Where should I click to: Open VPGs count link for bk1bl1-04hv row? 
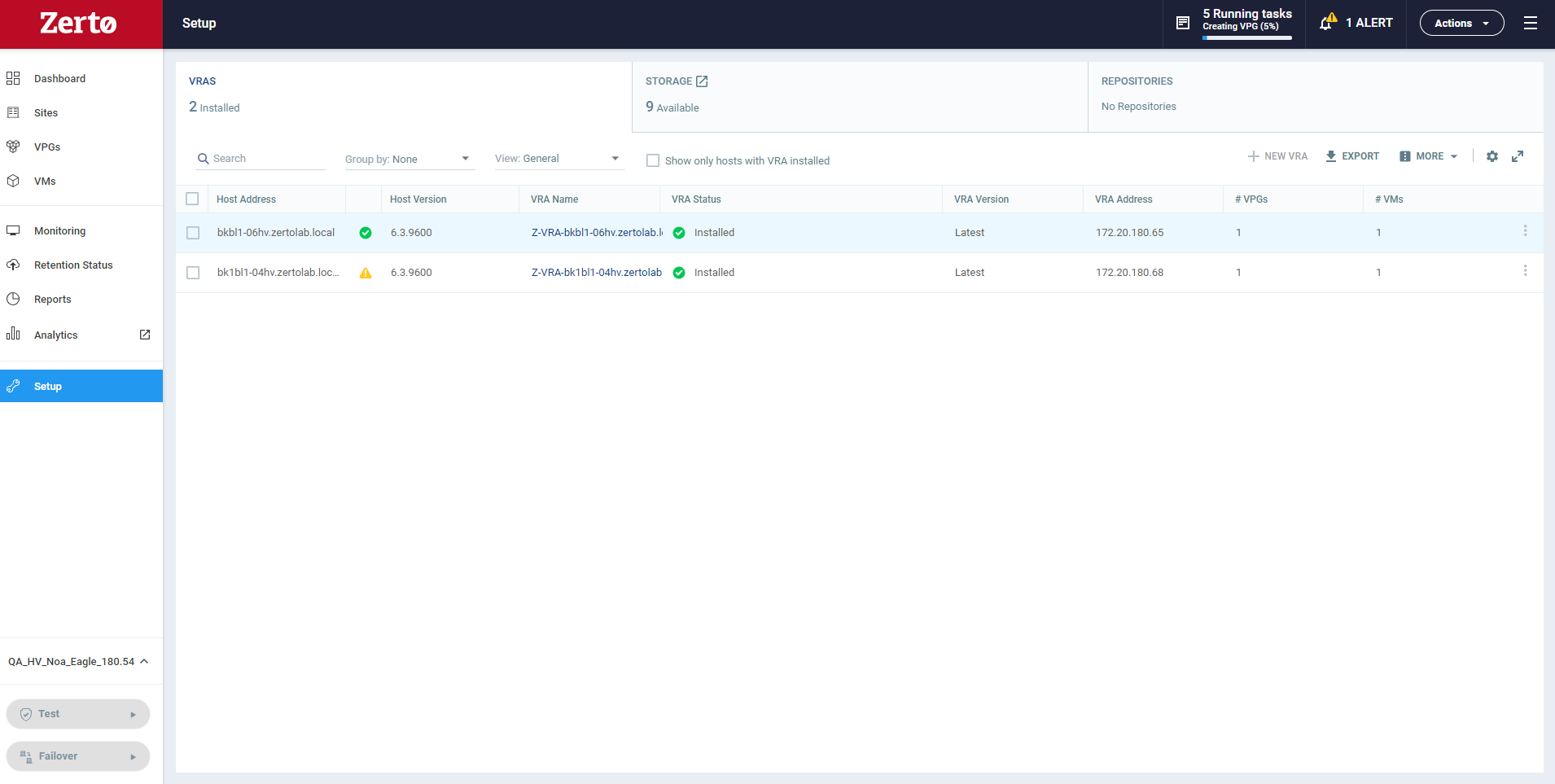tap(1238, 273)
